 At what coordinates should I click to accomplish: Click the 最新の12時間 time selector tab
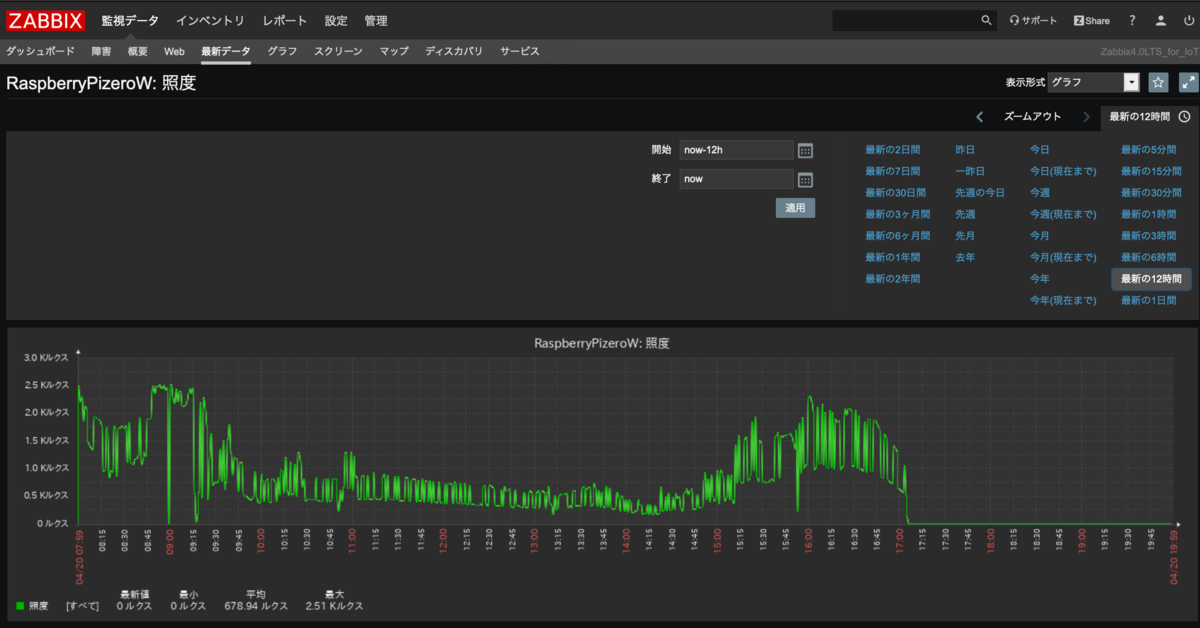(1148, 116)
